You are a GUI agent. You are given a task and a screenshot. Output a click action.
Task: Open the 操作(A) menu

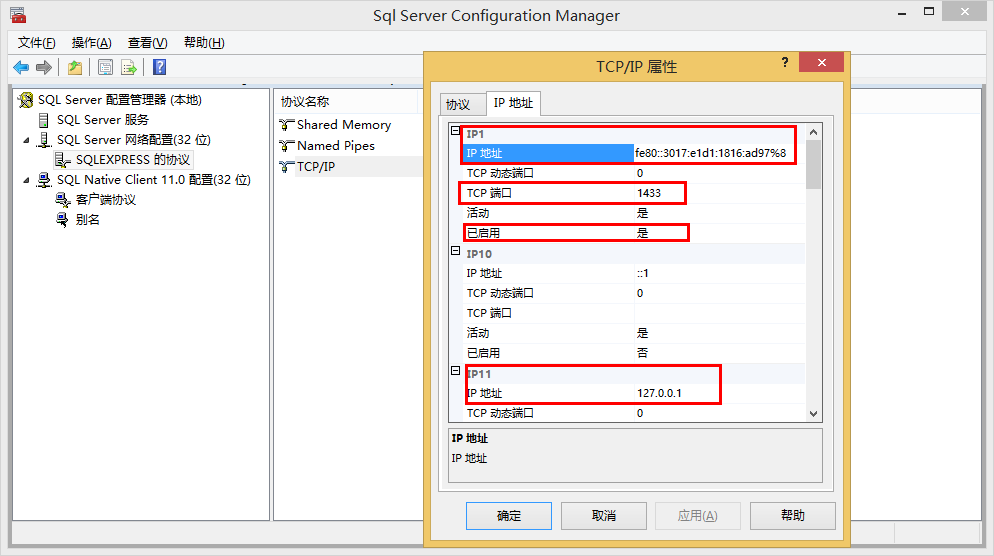[x=91, y=42]
